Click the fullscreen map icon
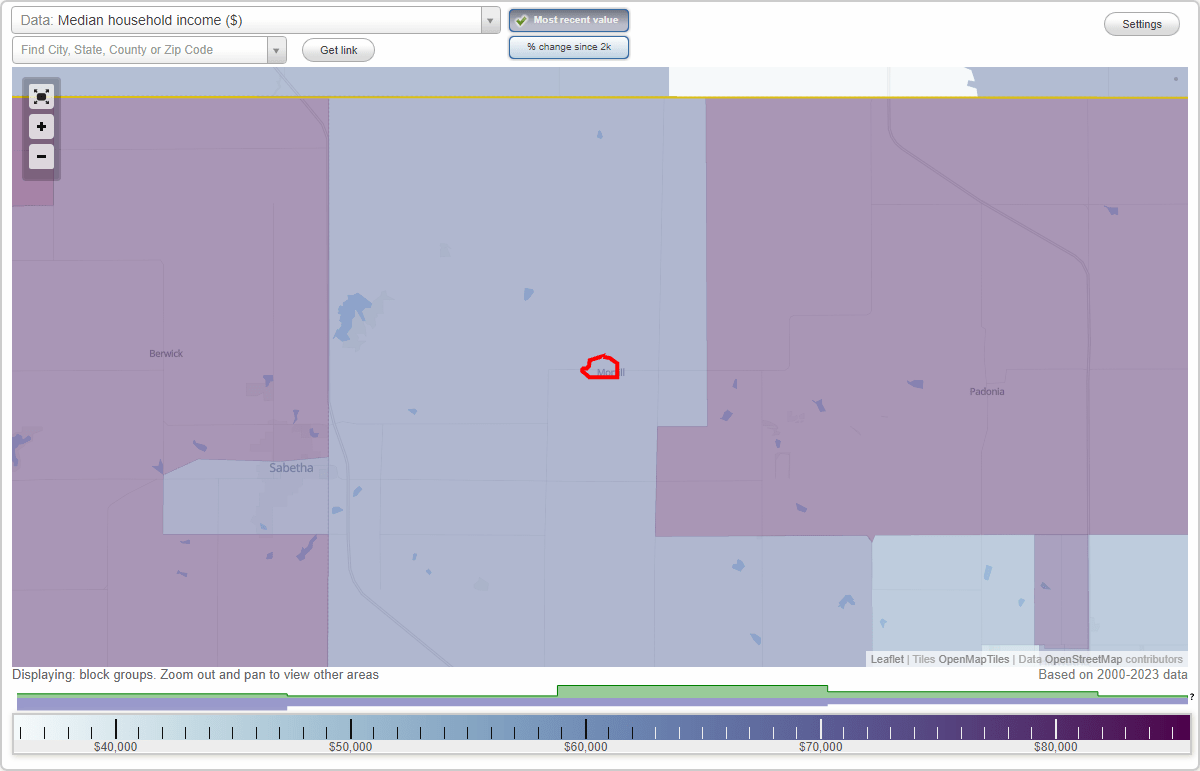The image size is (1200, 771). 41,96
